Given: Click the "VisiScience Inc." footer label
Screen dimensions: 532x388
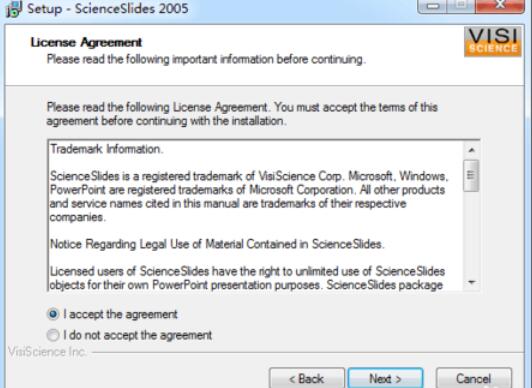Looking at the screenshot, I should coord(47,352).
